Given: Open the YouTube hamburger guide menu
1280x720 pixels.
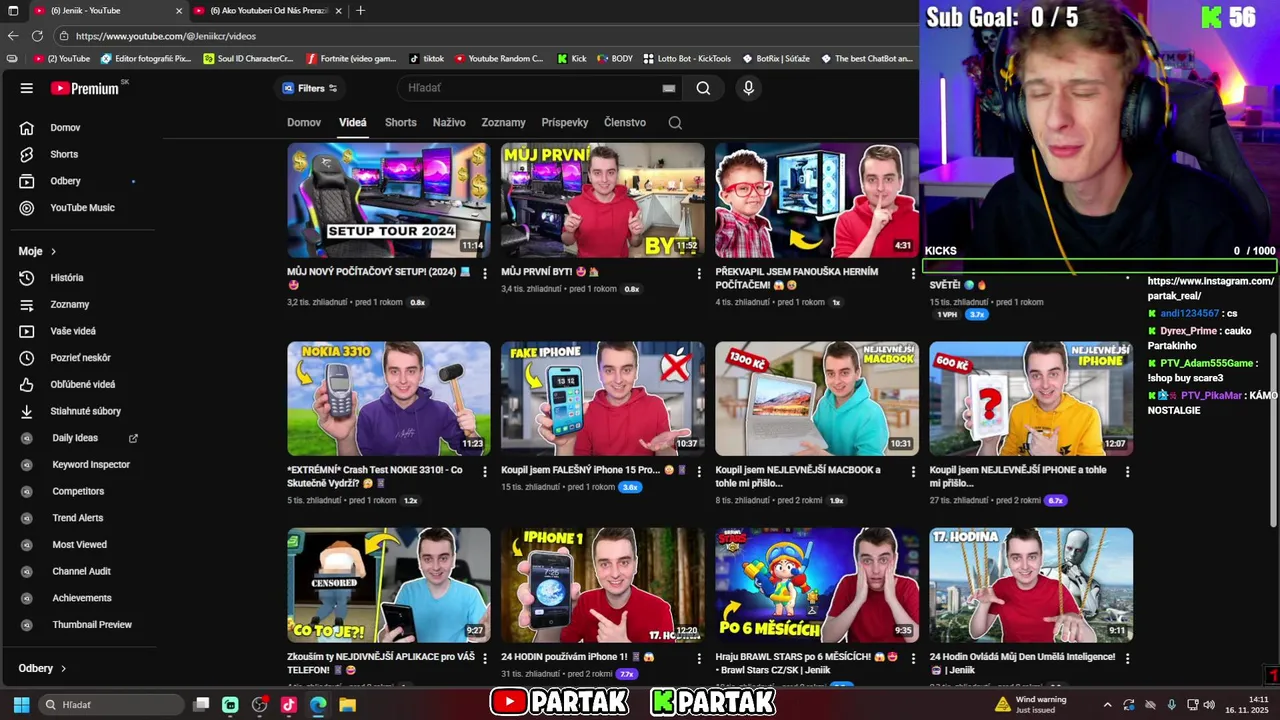Looking at the screenshot, I should (x=27, y=88).
